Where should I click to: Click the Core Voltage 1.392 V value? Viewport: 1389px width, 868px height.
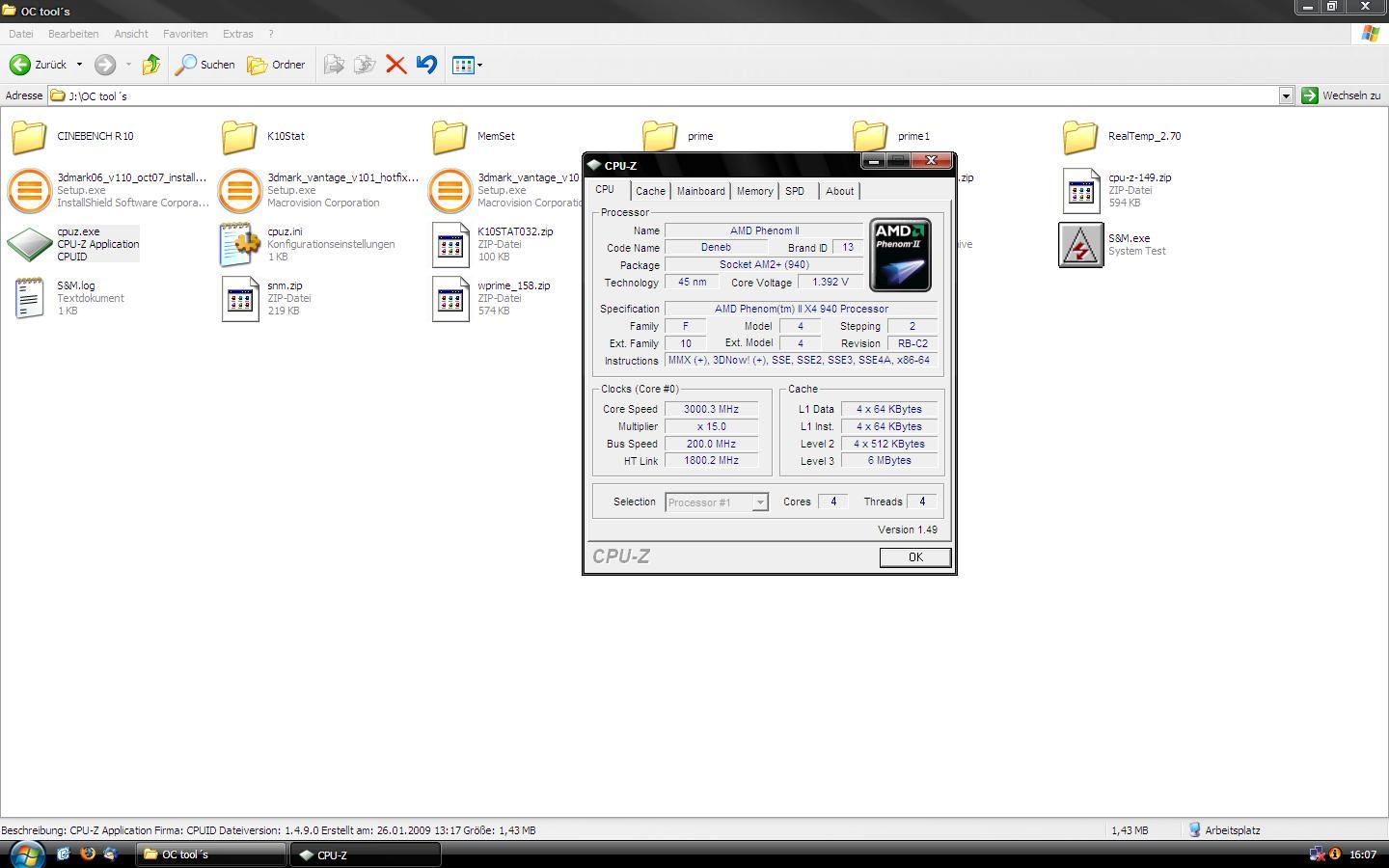(x=830, y=283)
